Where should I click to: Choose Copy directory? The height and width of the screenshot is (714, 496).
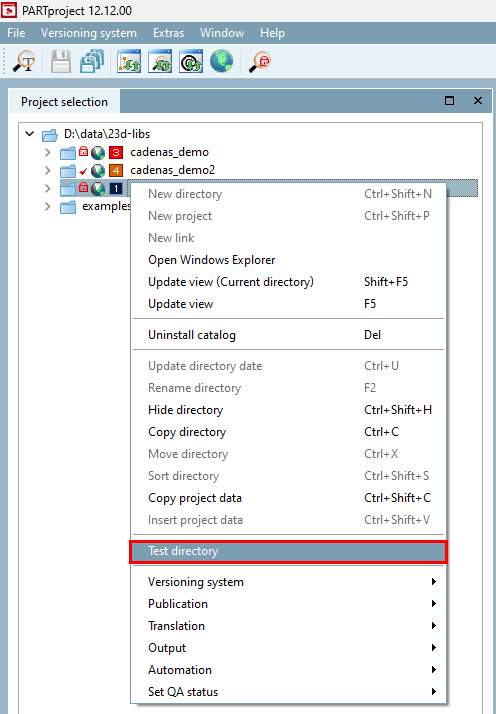288,432
